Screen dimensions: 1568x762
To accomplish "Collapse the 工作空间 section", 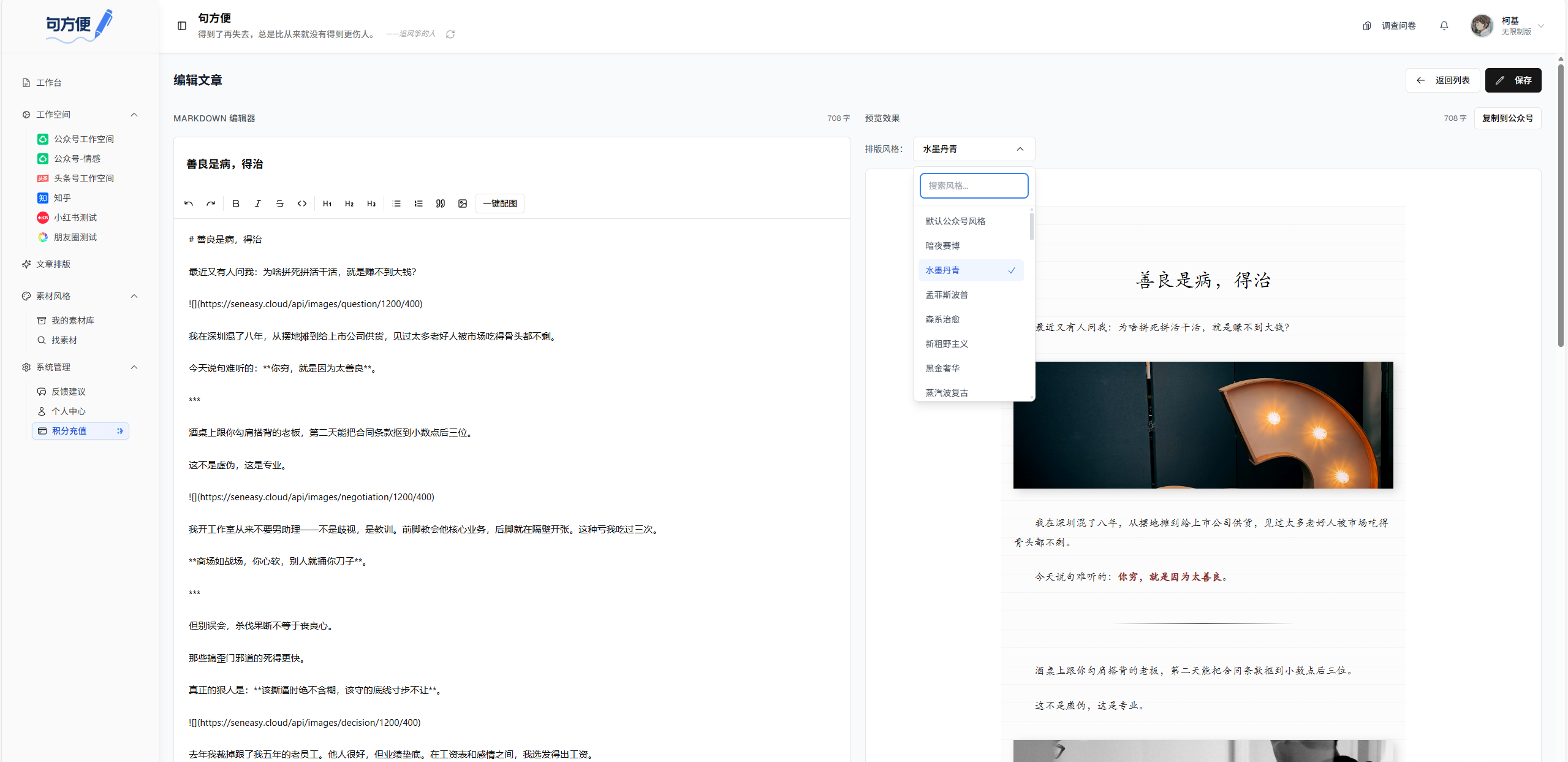I will [x=134, y=114].
